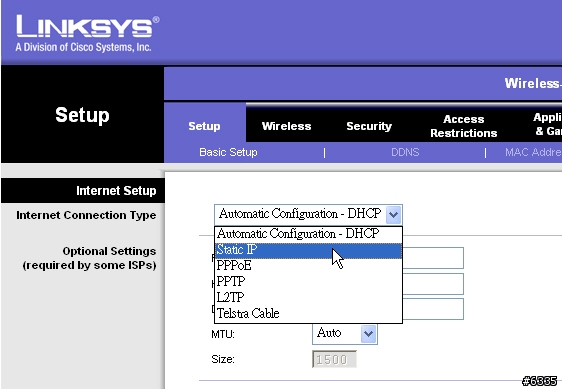Select Static IP from the list
The height and width of the screenshot is (389, 562).
[308, 250]
